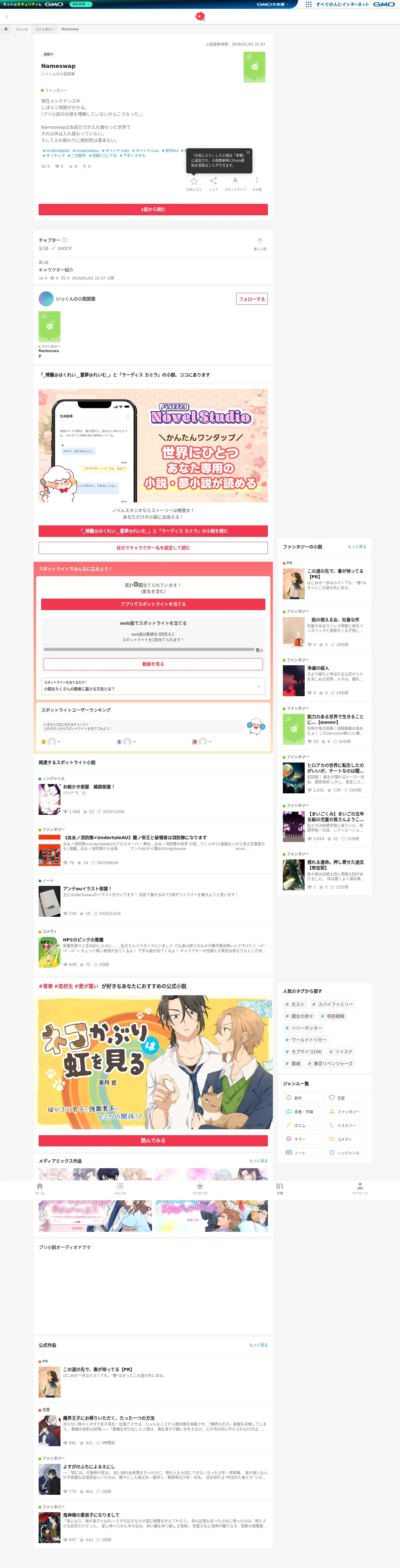Click もっと見る in ファンタジーの小説 sidebar
Image resolution: width=400 pixels, height=1568 pixels.
point(357,547)
